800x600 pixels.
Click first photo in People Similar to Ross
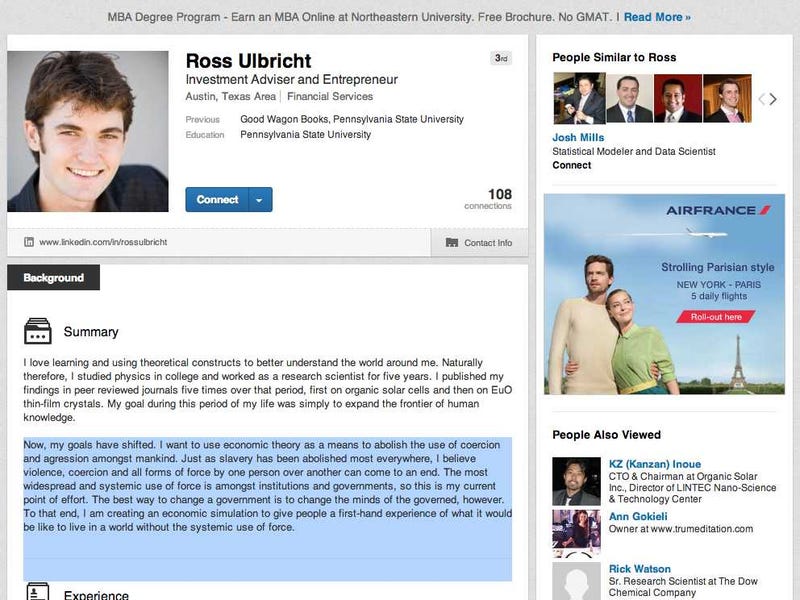[x=579, y=98]
